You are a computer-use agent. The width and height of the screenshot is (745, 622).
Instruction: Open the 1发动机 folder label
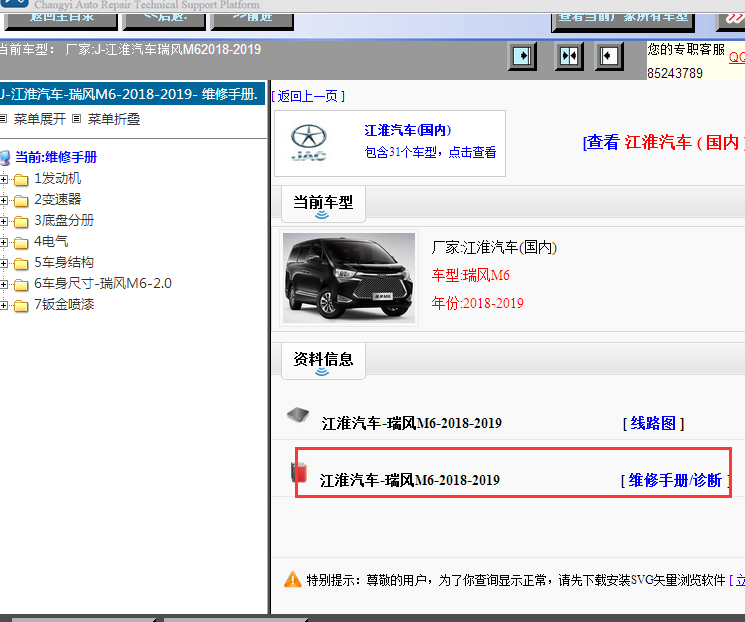pyautogui.click(x=57, y=179)
